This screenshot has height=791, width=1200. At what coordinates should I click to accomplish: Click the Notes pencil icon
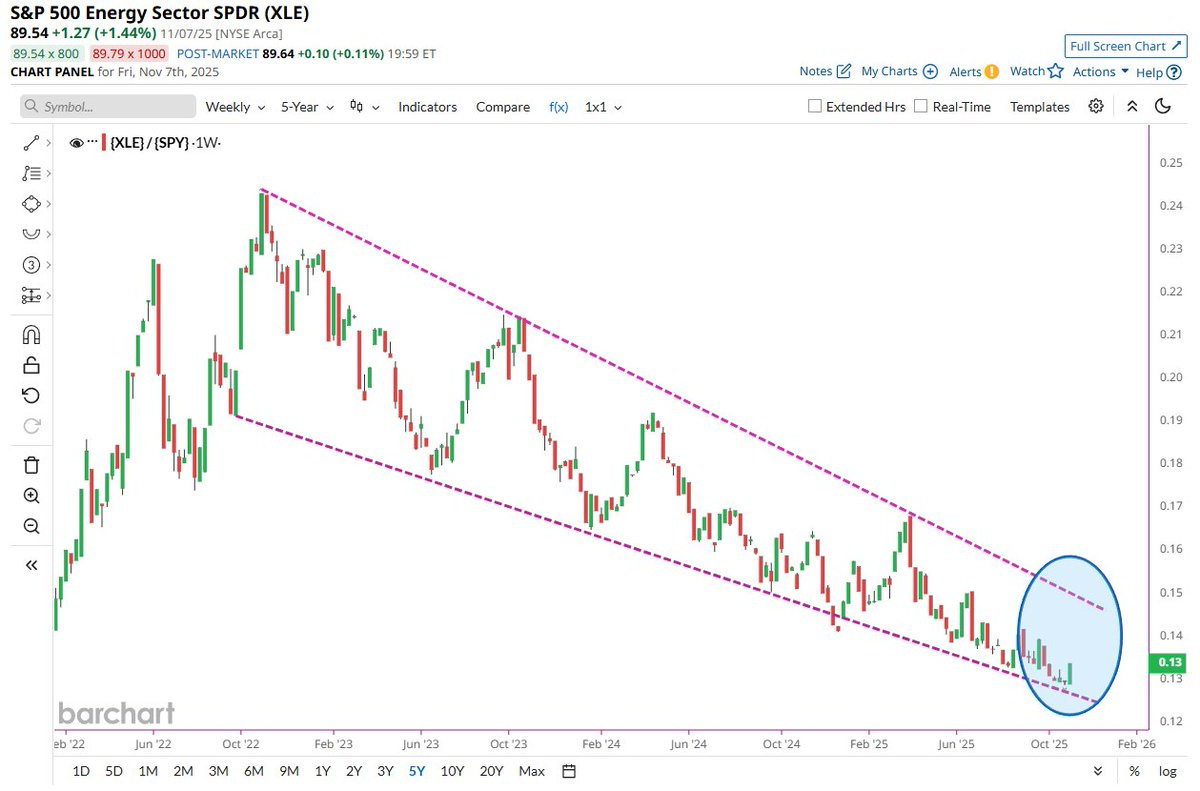click(x=843, y=71)
